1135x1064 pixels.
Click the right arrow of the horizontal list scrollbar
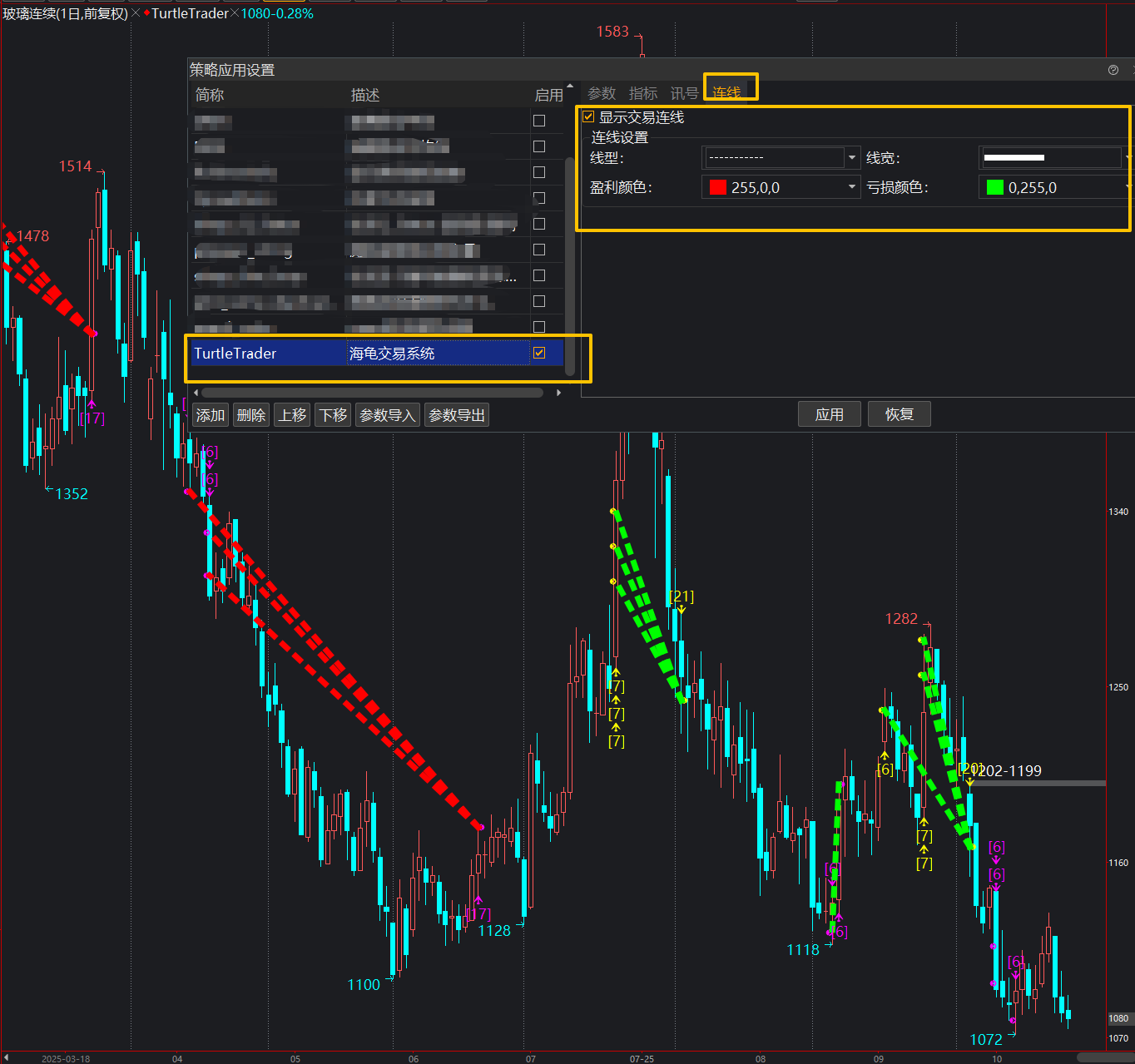coord(558,393)
